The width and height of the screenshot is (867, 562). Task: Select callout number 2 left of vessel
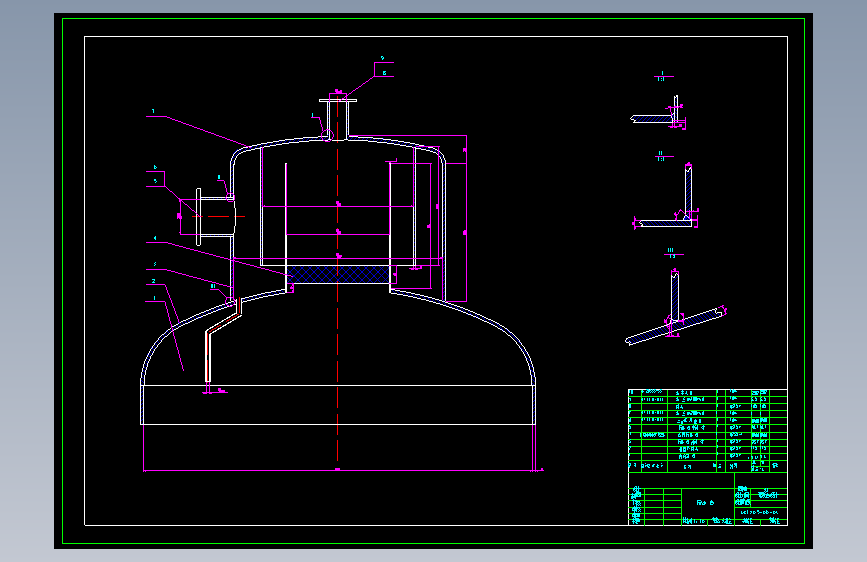coord(154,281)
